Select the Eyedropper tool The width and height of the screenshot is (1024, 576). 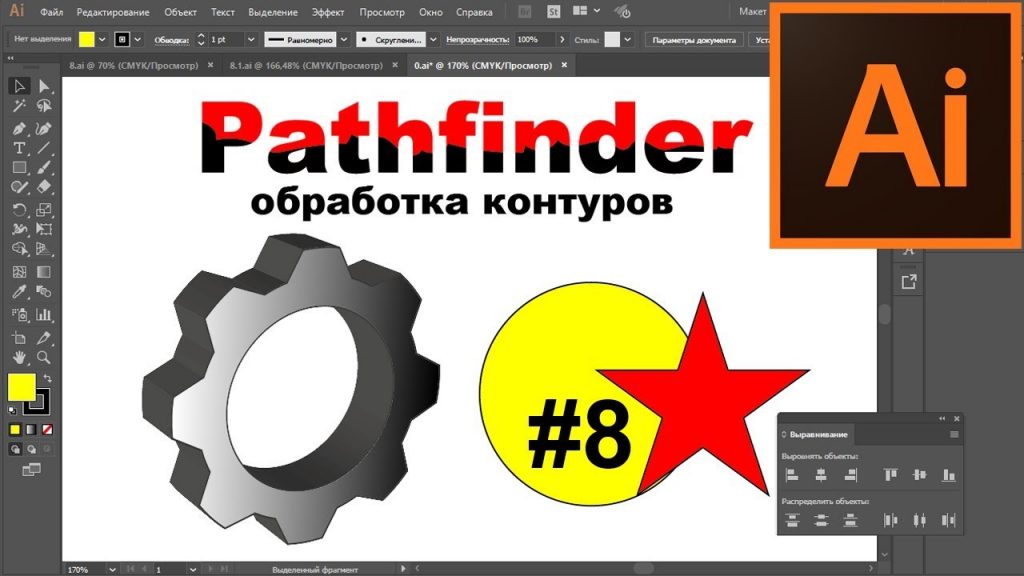click(19, 292)
